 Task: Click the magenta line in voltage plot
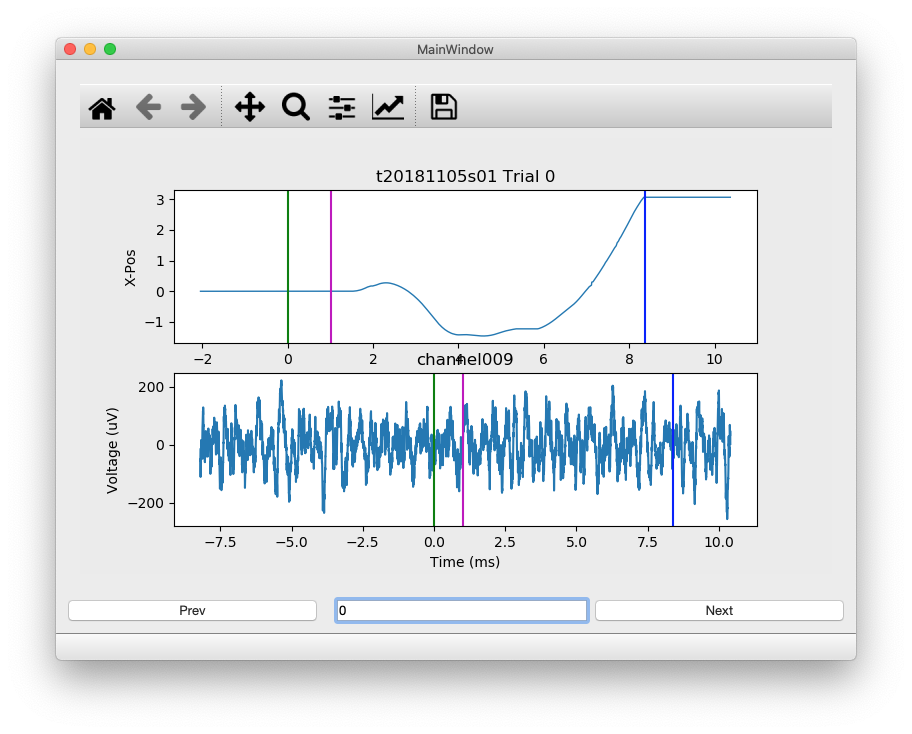coord(463,450)
